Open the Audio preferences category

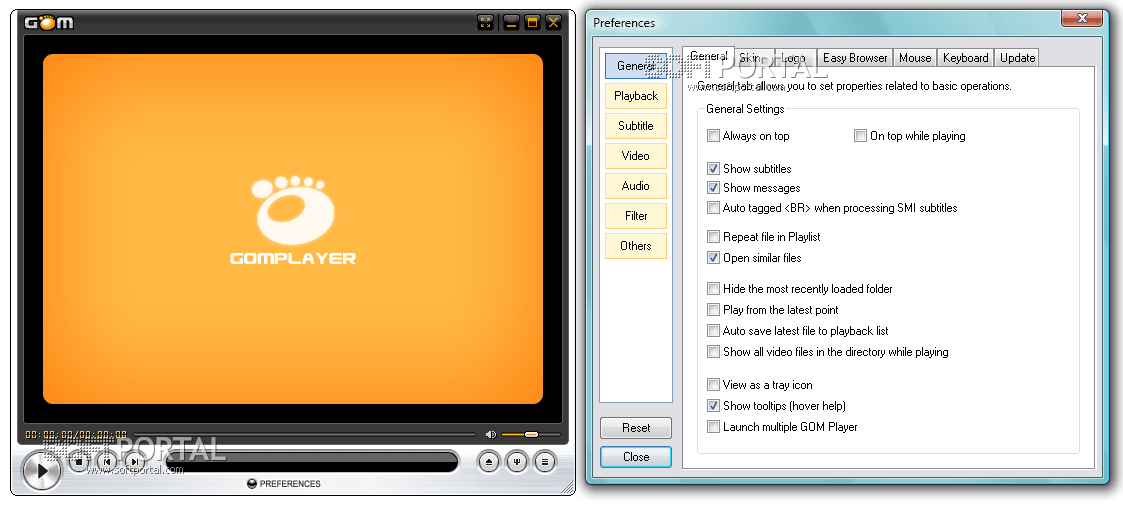(635, 186)
